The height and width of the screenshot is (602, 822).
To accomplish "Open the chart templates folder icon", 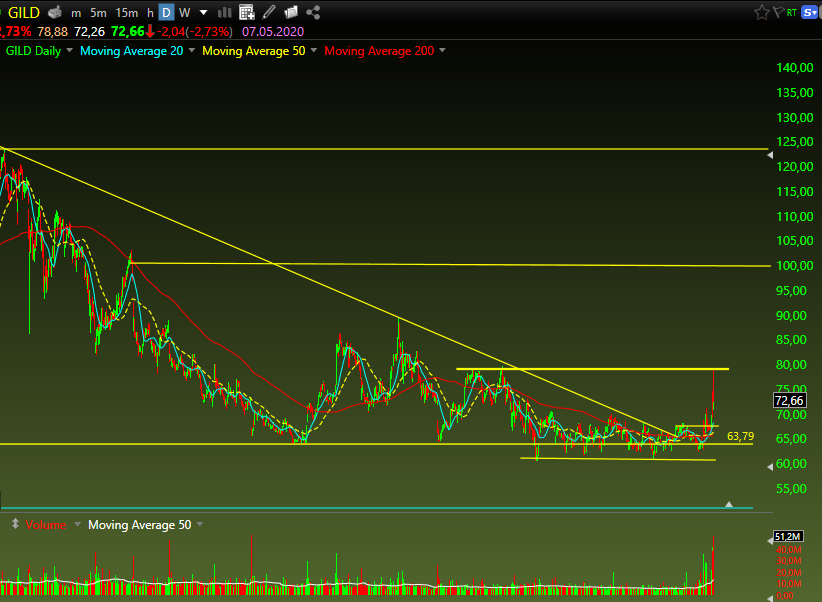I will pyautogui.click(x=291, y=12).
